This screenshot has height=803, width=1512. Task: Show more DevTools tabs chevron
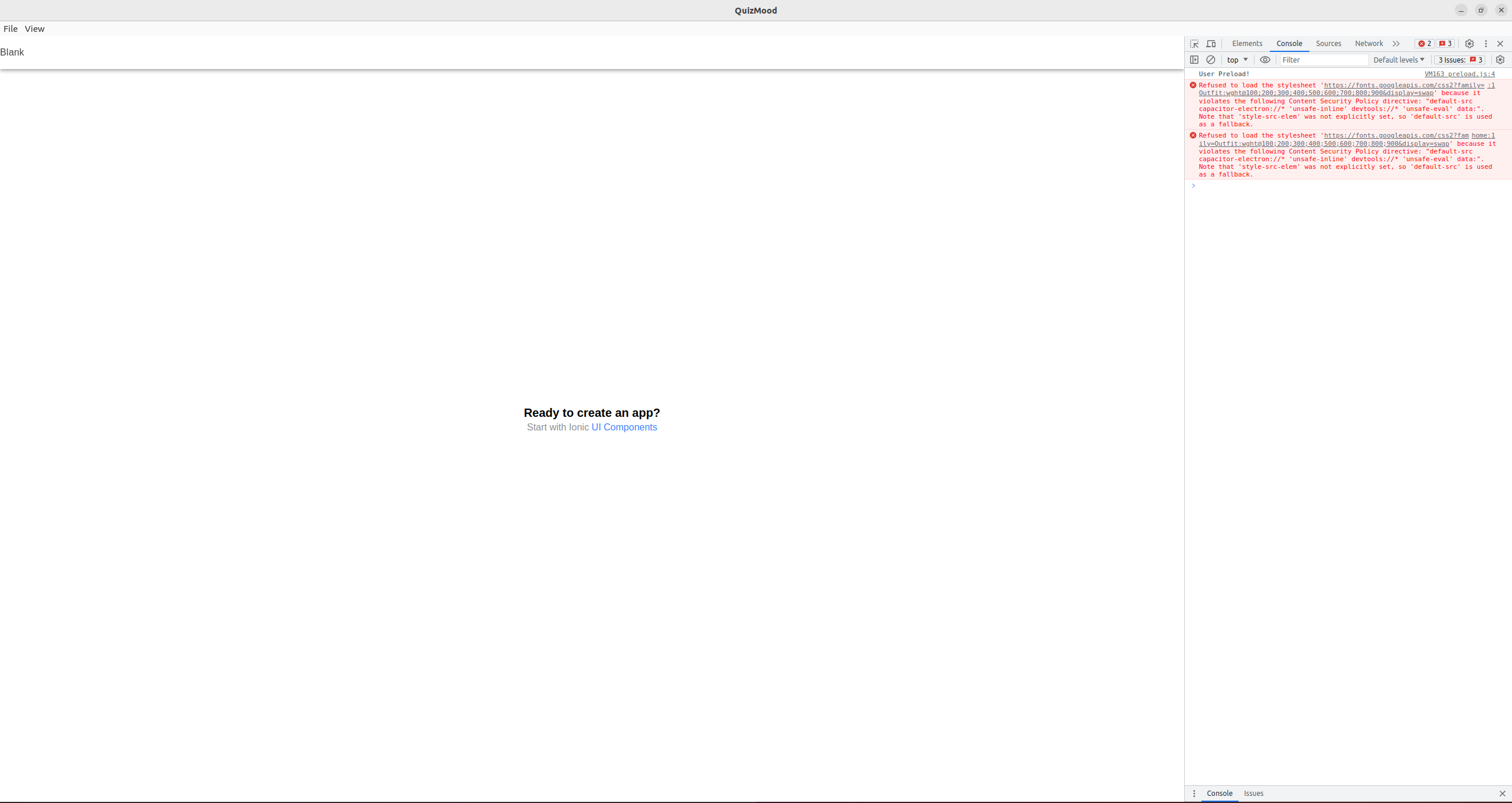[x=1396, y=44]
